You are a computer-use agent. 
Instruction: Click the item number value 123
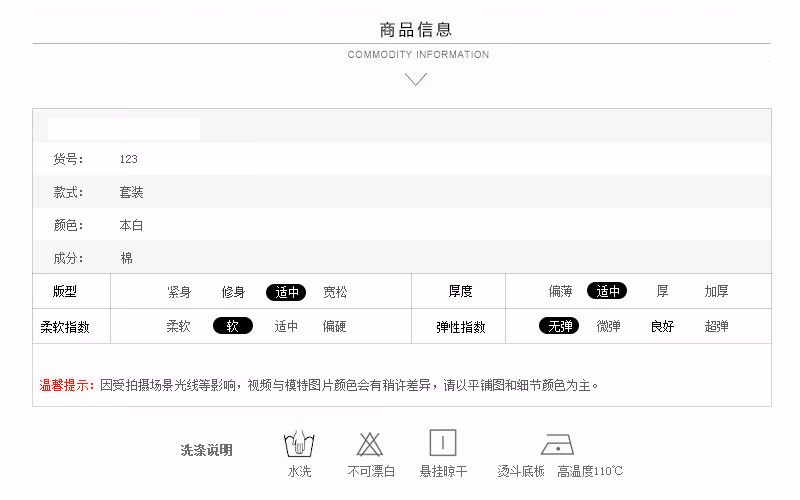[128, 159]
